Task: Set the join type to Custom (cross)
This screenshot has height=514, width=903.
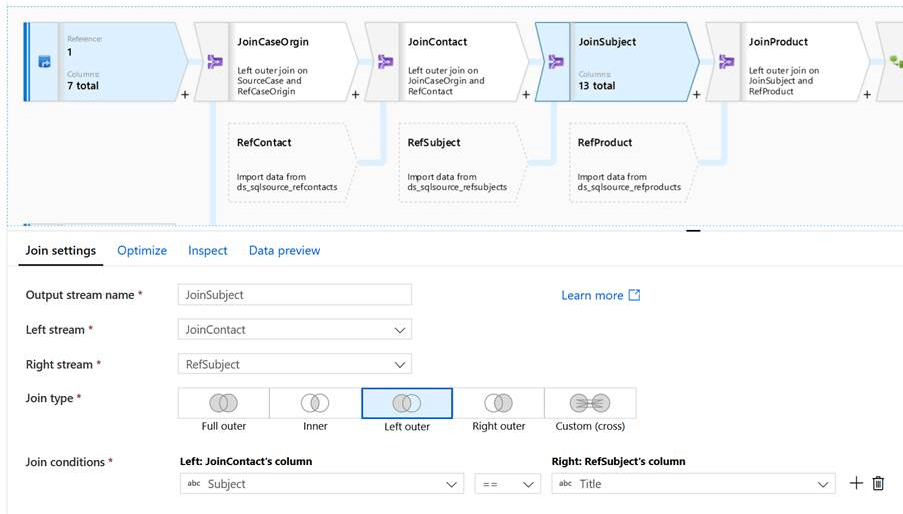Action: [x=589, y=403]
